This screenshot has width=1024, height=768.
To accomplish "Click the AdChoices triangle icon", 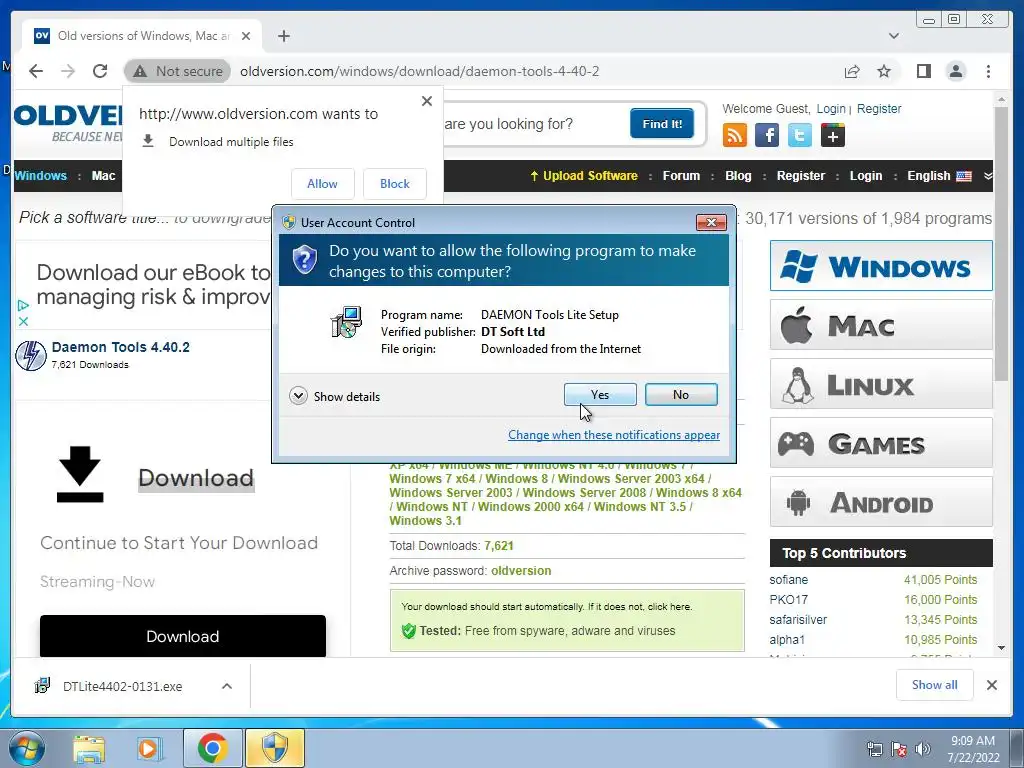I will 23,305.
